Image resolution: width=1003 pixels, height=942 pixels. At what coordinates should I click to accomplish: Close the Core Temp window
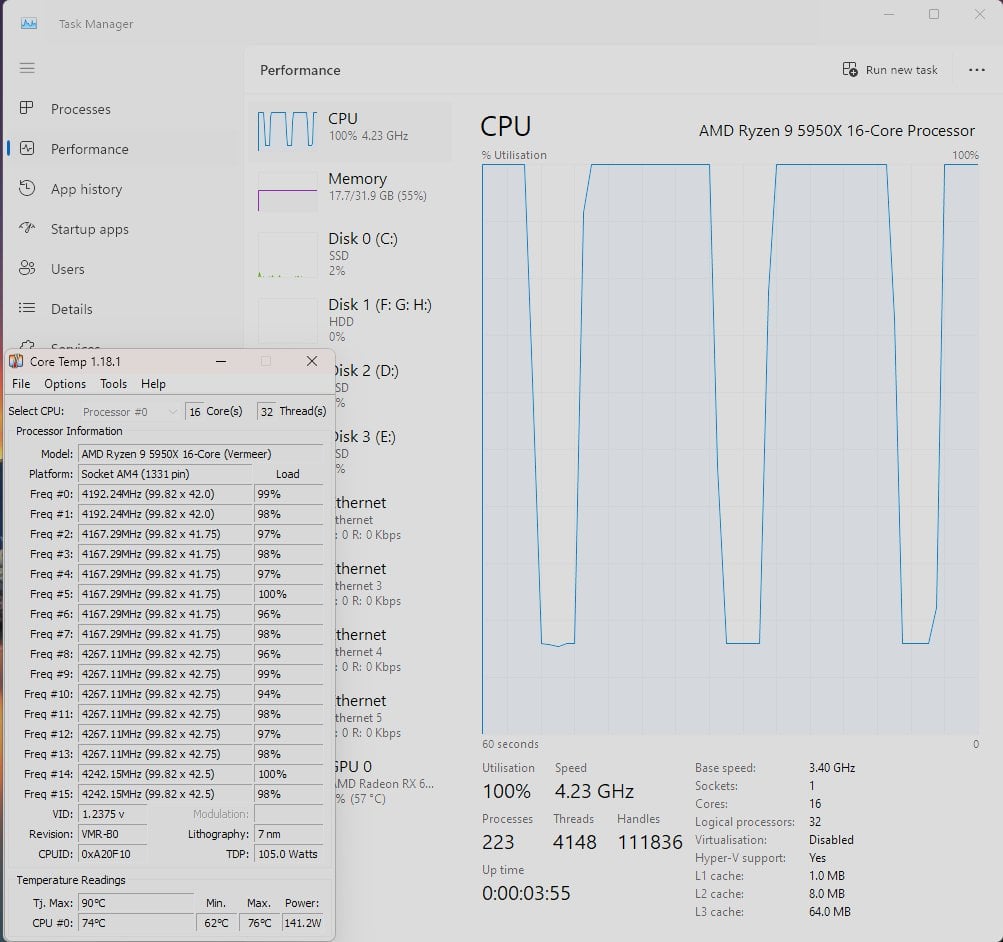pos(312,361)
